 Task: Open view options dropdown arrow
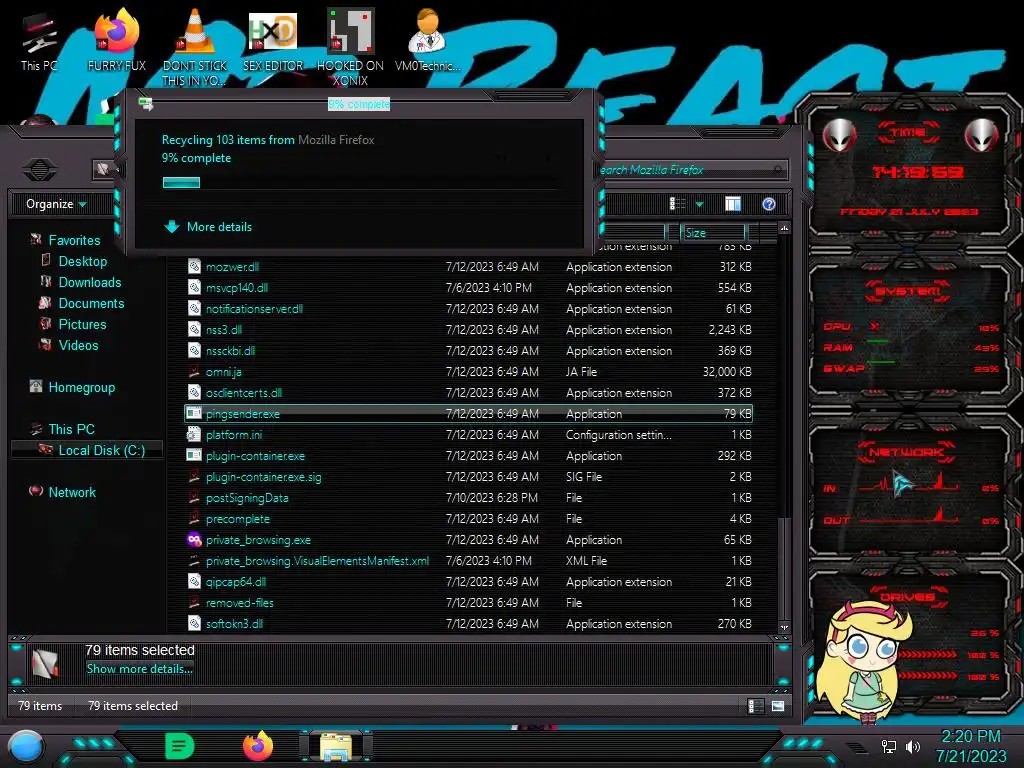(699, 204)
